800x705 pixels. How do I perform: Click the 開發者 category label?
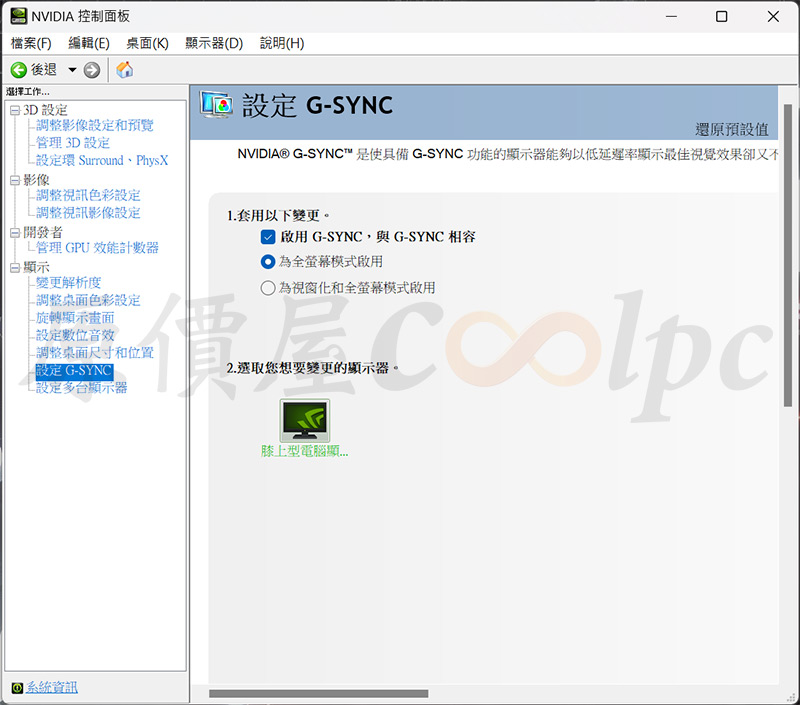coord(43,233)
